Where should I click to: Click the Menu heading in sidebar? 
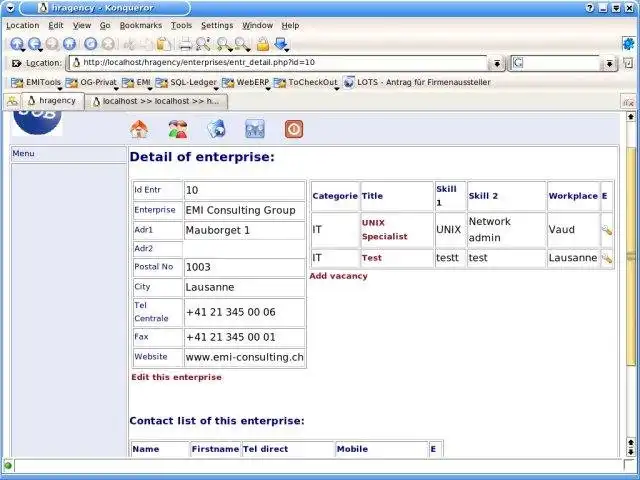[23, 153]
